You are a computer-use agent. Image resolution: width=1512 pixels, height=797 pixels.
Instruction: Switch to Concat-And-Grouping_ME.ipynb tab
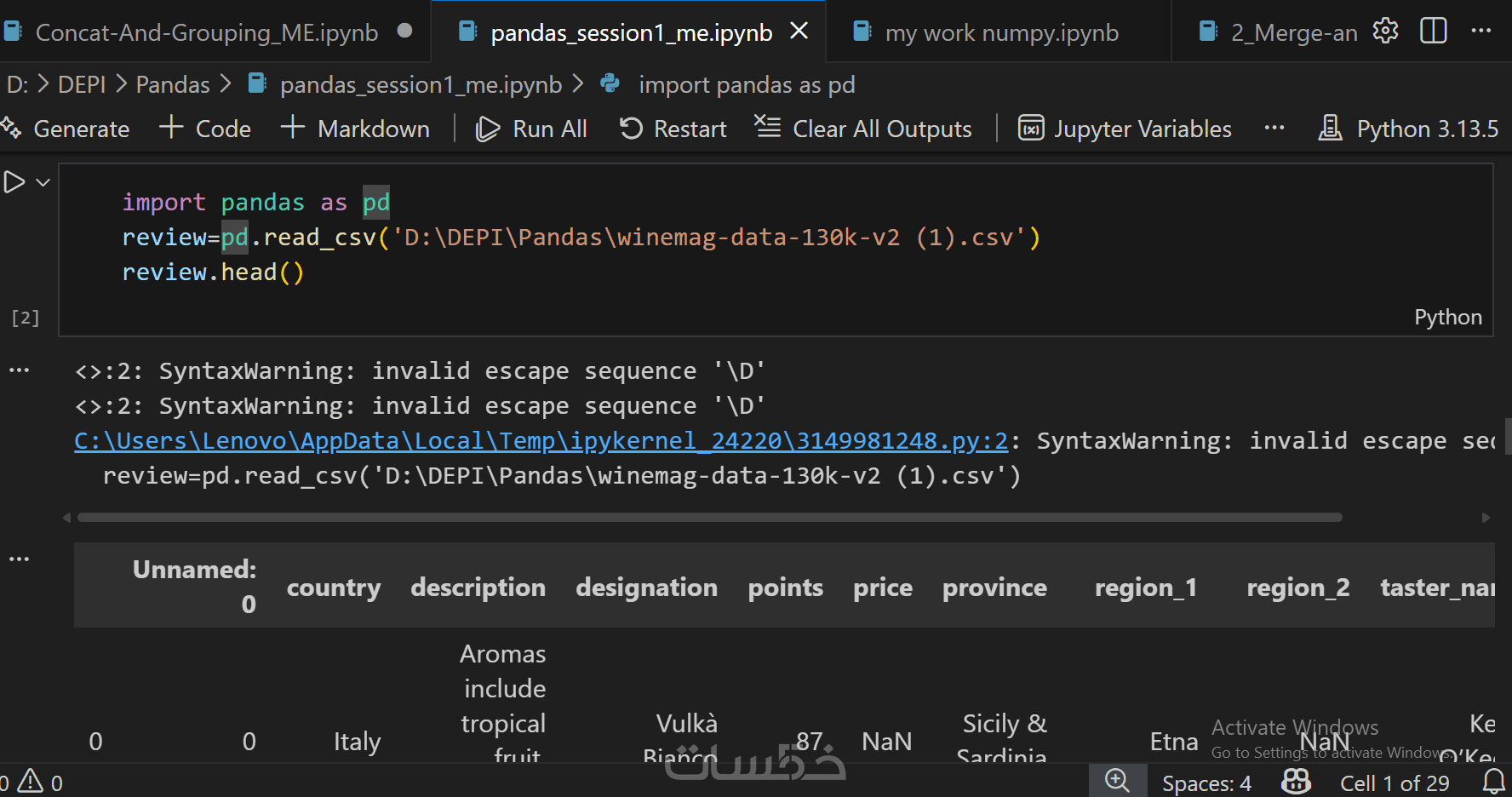coord(206,32)
